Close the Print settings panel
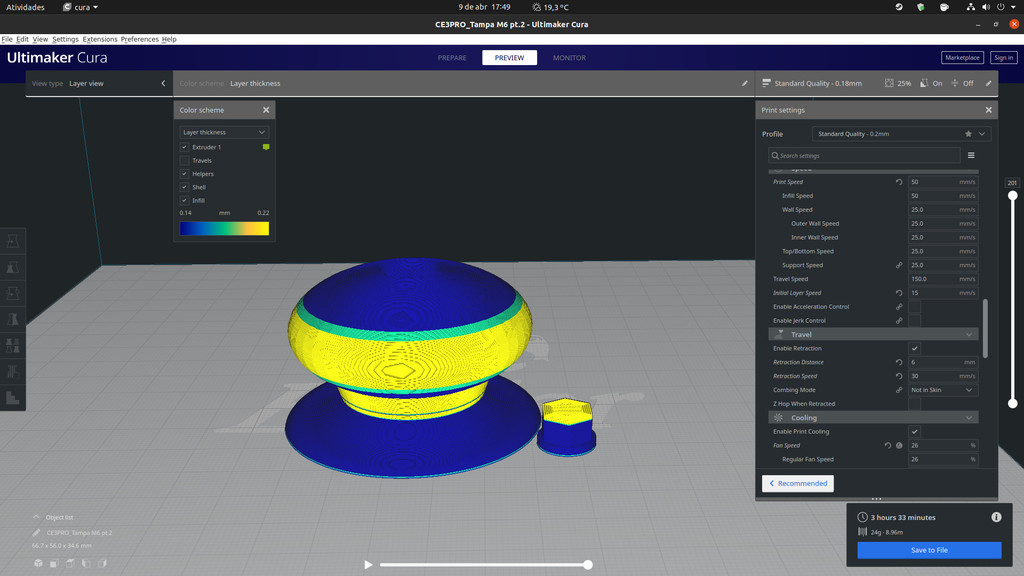The image size is (1024, 576). (x=988, y=110)
